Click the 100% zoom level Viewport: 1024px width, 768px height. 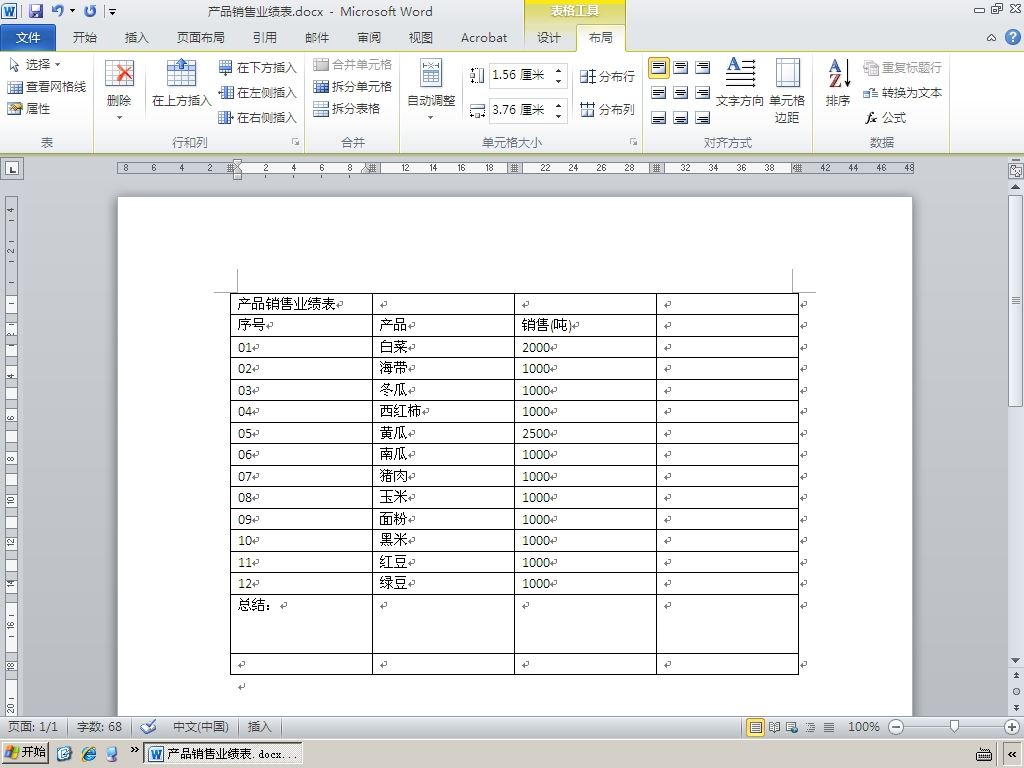pos(863,727)
